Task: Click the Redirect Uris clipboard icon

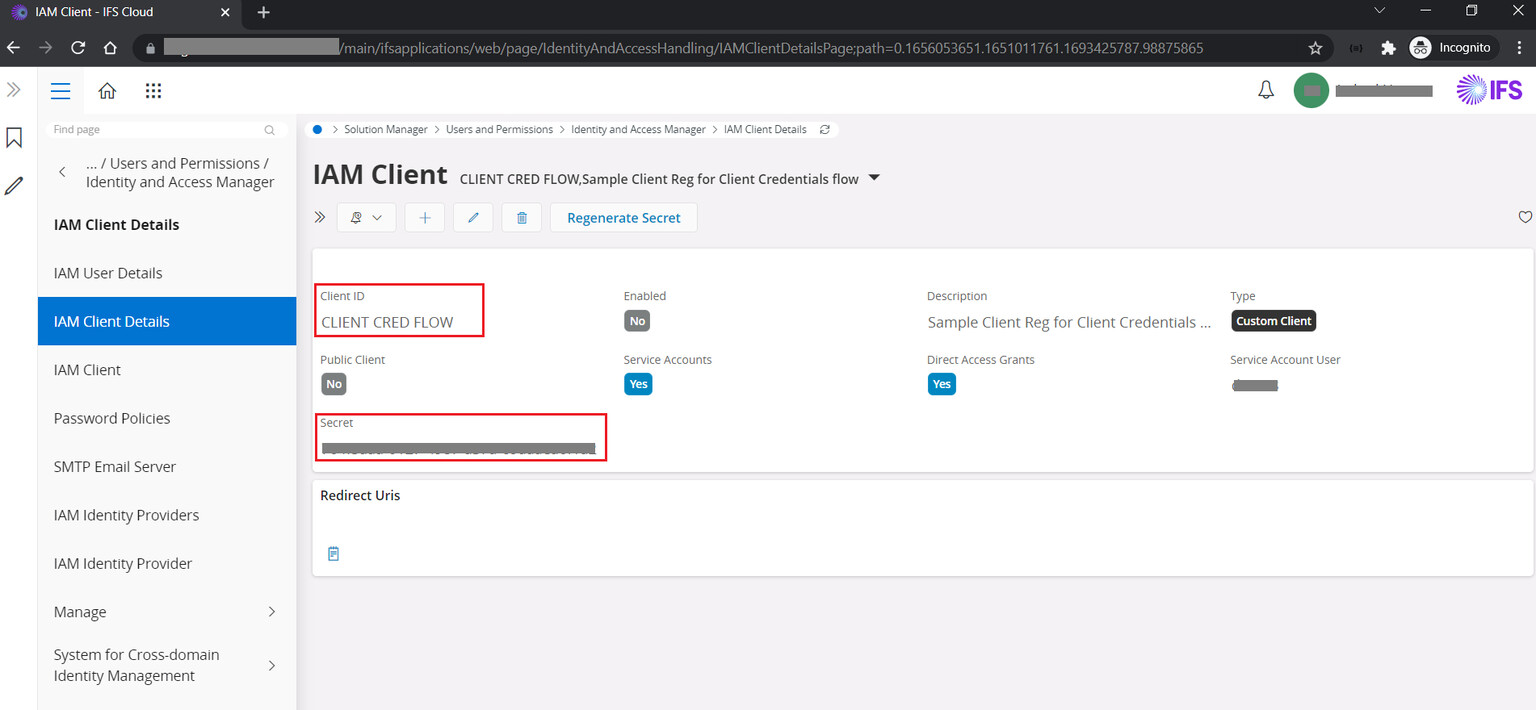Action: pyautogui.click(x=334, y=553)
